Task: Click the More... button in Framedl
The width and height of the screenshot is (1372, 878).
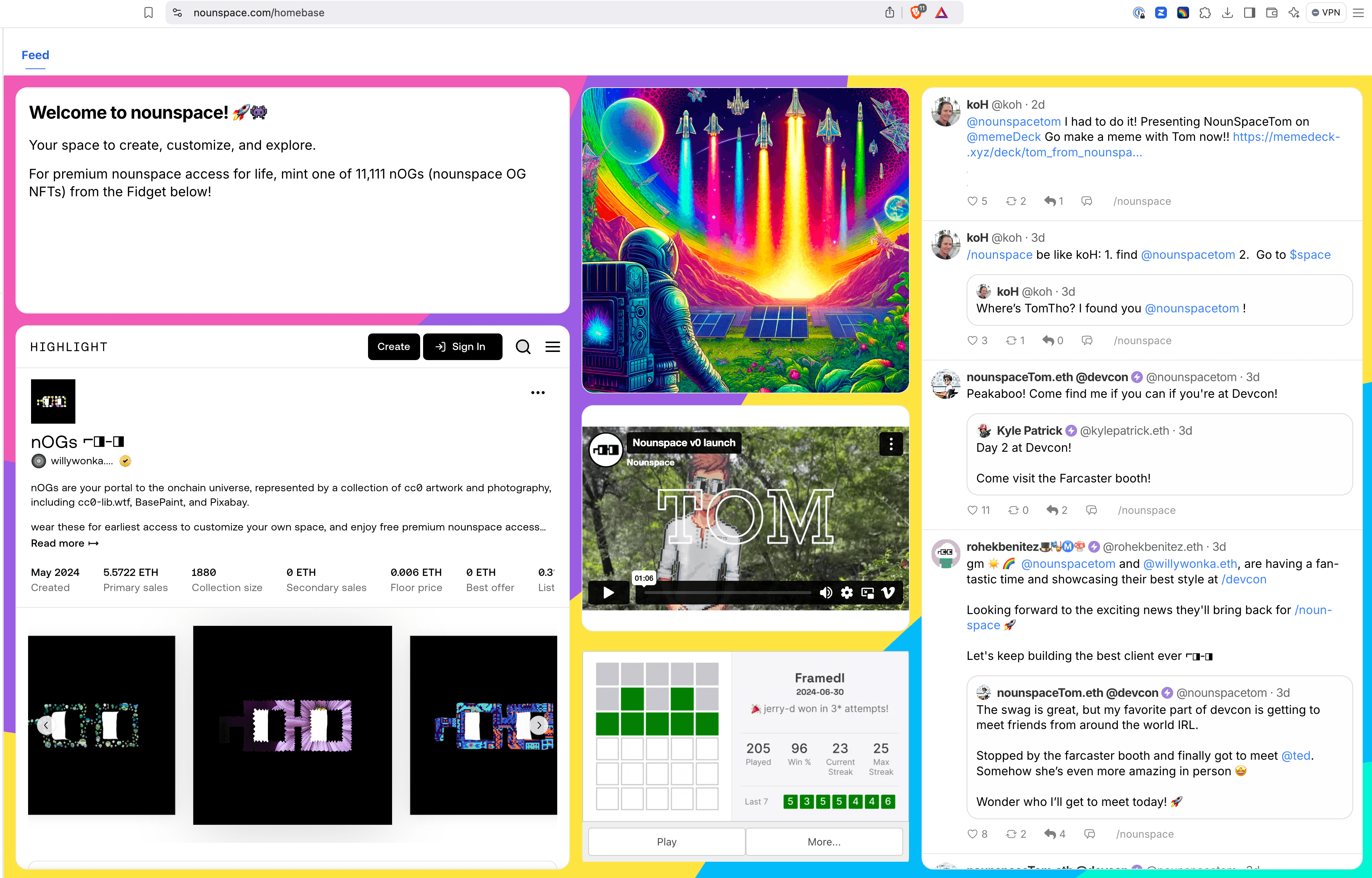Action: click(824, 841)
